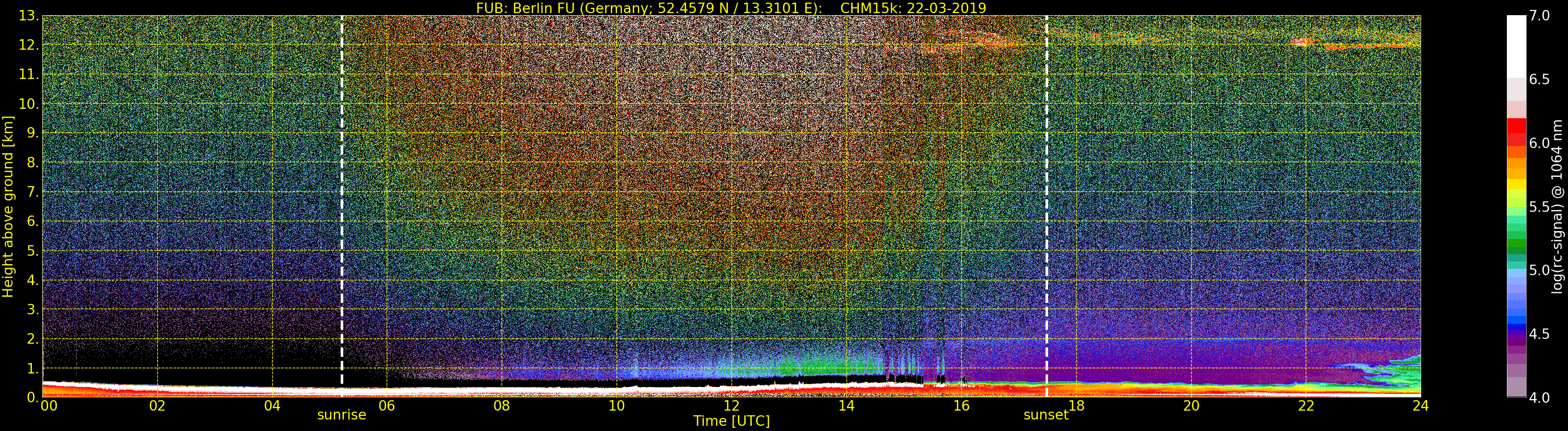
Task: Click the "00" time axis tick label
Action: 49,406
